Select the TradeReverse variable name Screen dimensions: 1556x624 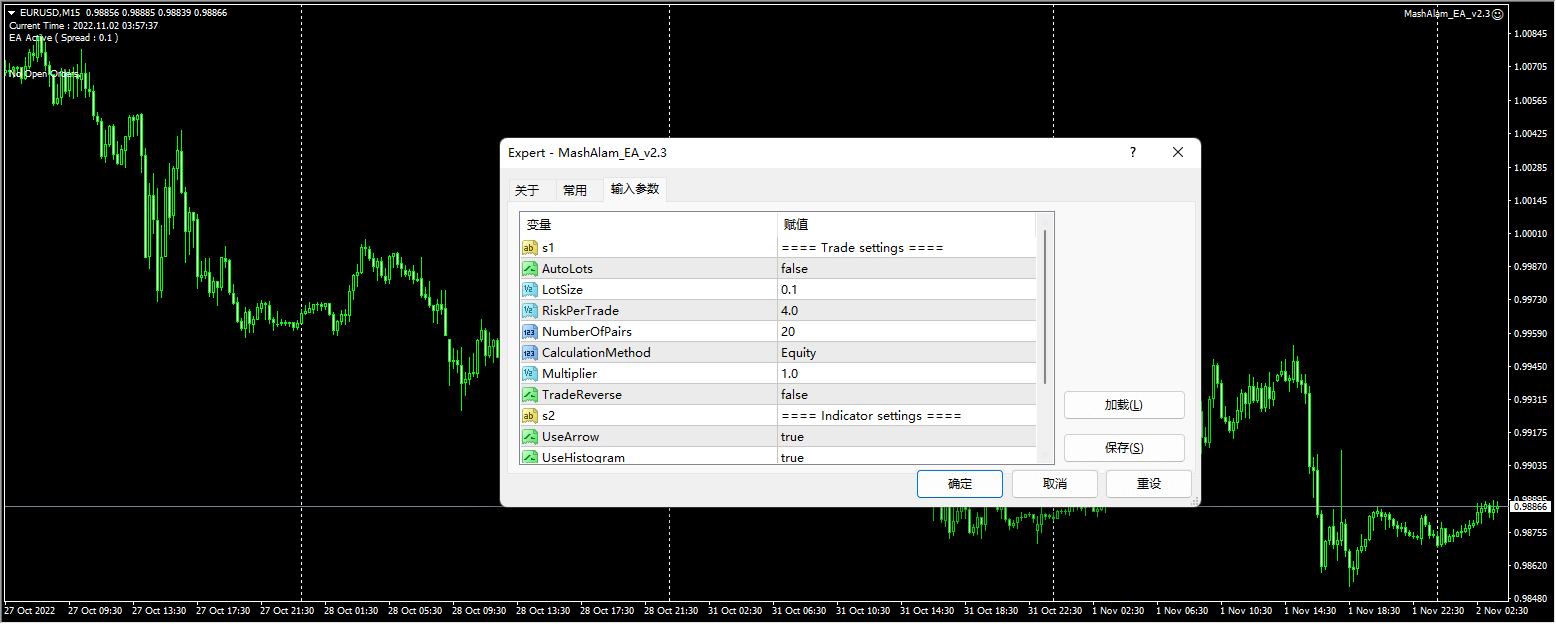pos(582,395)
